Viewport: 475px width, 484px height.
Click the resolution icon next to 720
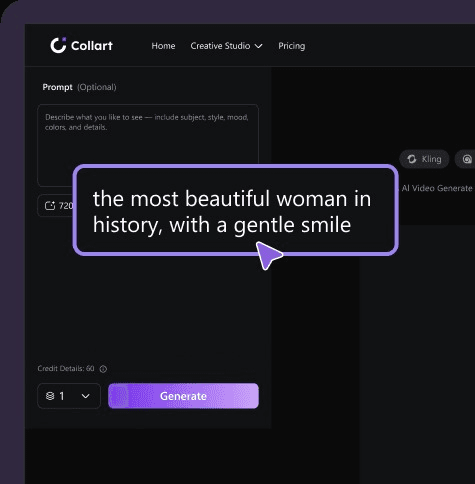click(x=50, y=206)
